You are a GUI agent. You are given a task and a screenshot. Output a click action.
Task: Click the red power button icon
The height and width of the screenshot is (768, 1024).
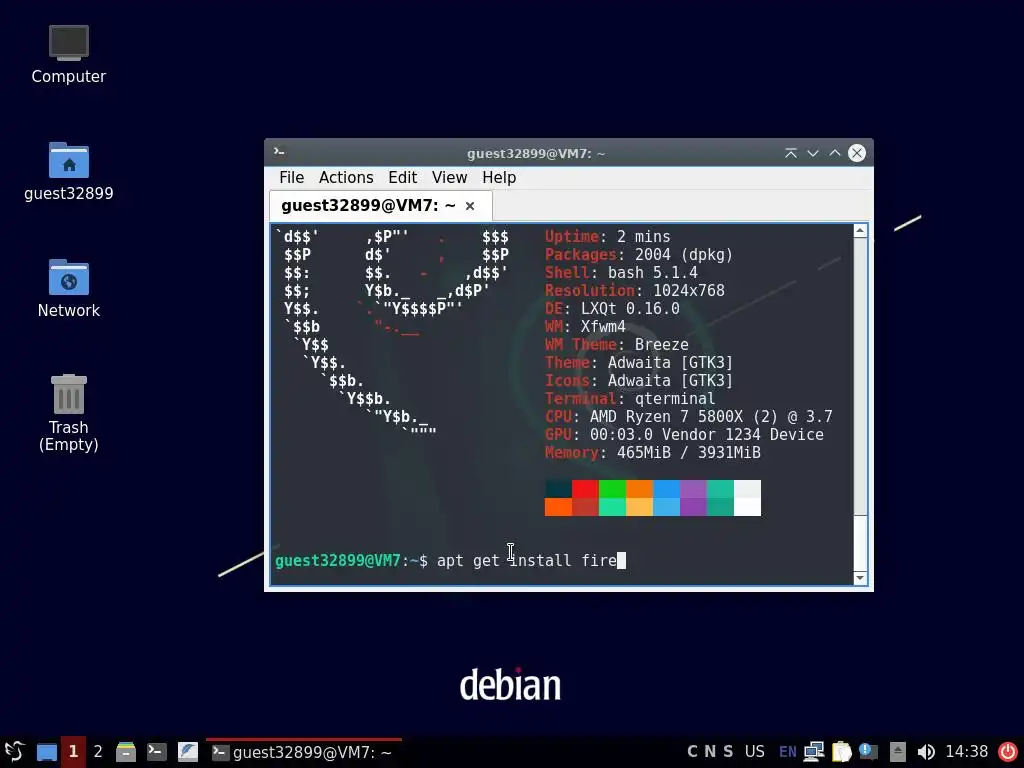pos(1008,752)
